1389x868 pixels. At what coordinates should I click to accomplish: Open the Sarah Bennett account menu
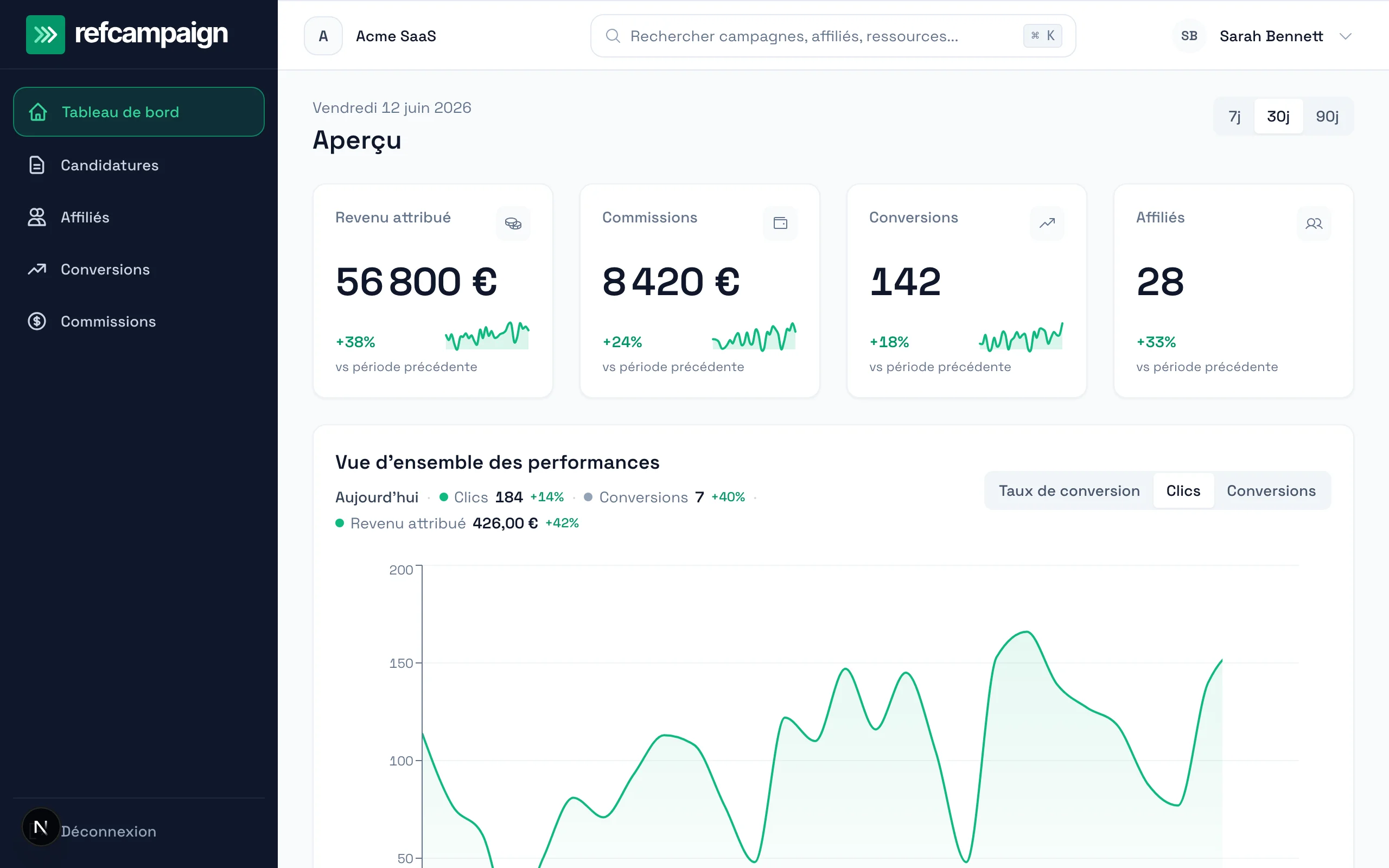click(1263, 36)
